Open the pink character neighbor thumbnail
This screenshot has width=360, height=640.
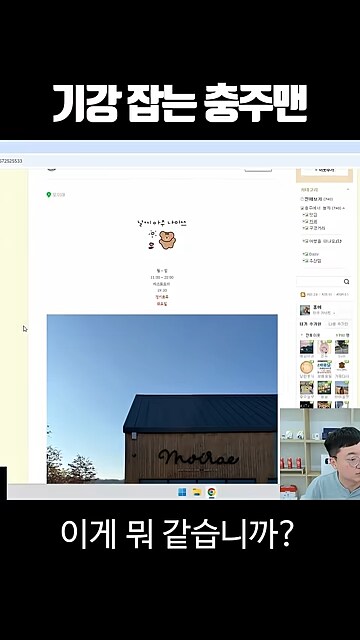(x=325, y=347)
